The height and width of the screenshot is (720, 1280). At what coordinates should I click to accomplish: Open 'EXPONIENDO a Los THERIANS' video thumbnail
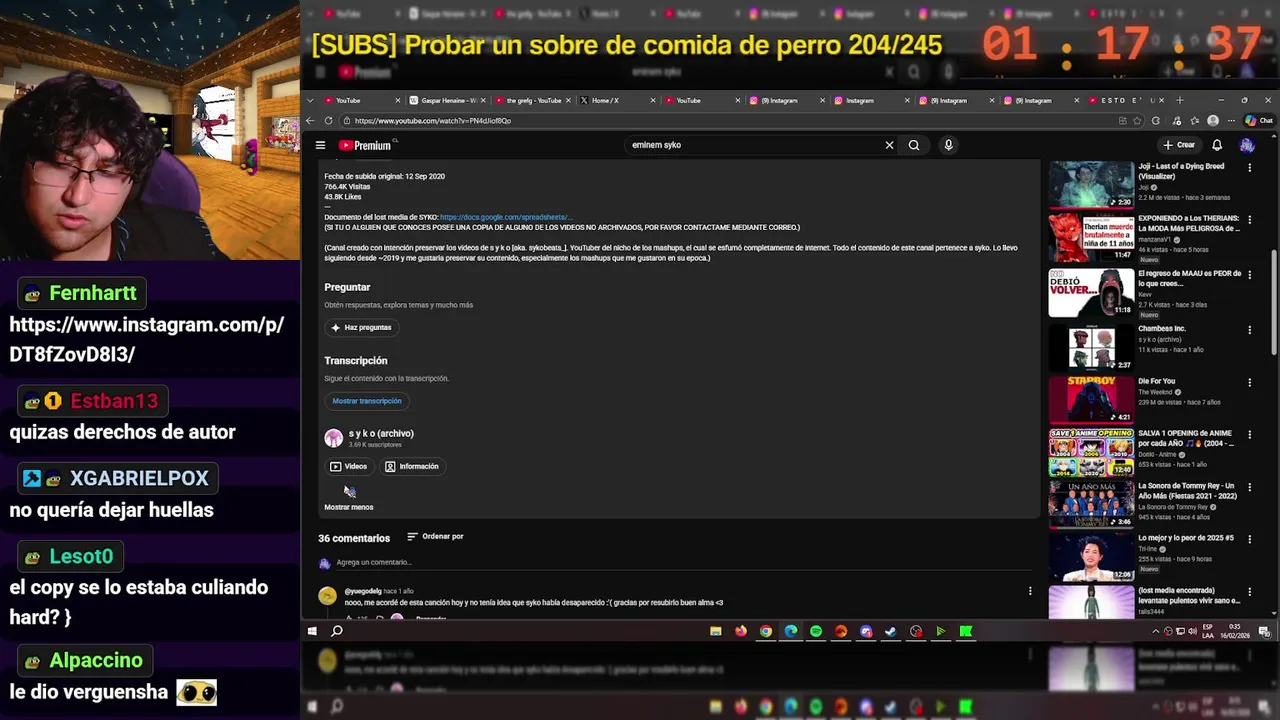[x=1091, y=238]
